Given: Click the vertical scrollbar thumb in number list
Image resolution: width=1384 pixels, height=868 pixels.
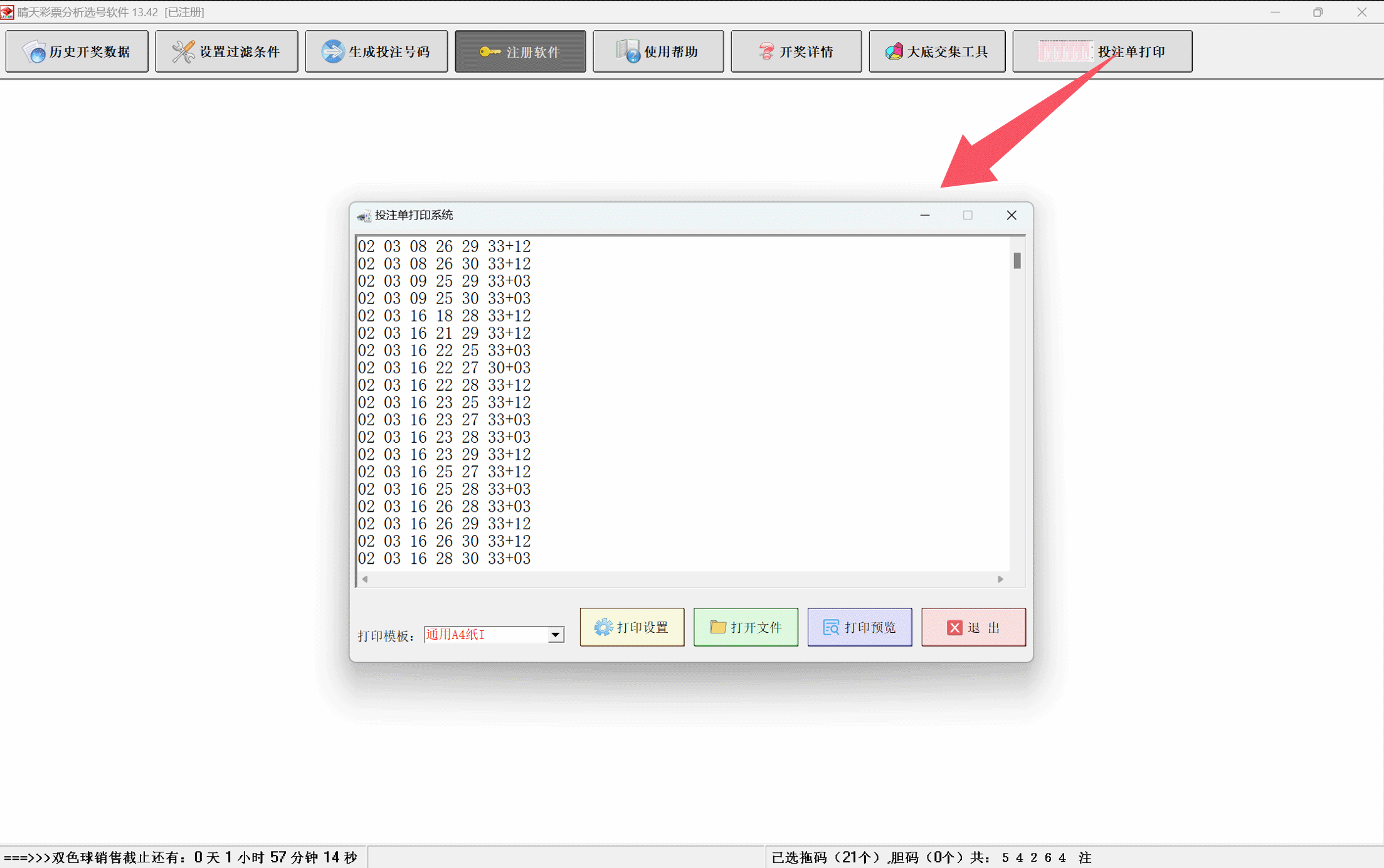Looking at the screenshot, I should (1017, 260).
